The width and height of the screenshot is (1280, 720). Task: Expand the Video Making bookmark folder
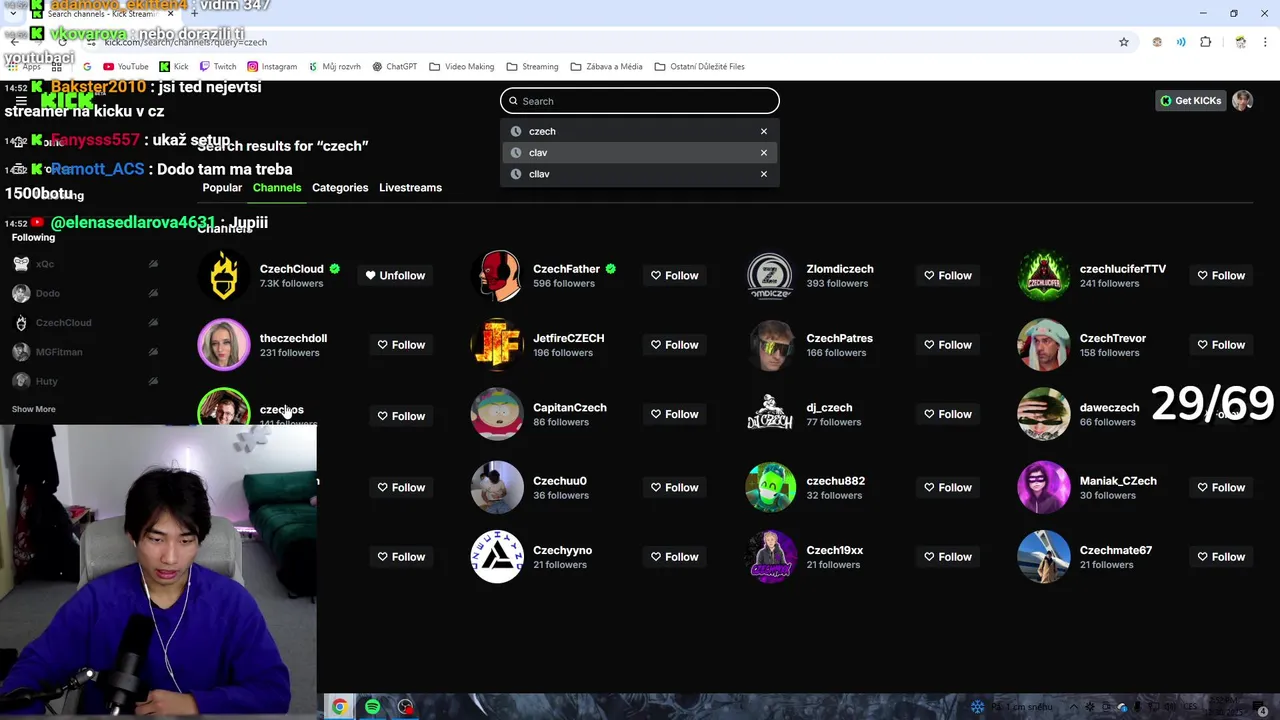coord(462,67)
